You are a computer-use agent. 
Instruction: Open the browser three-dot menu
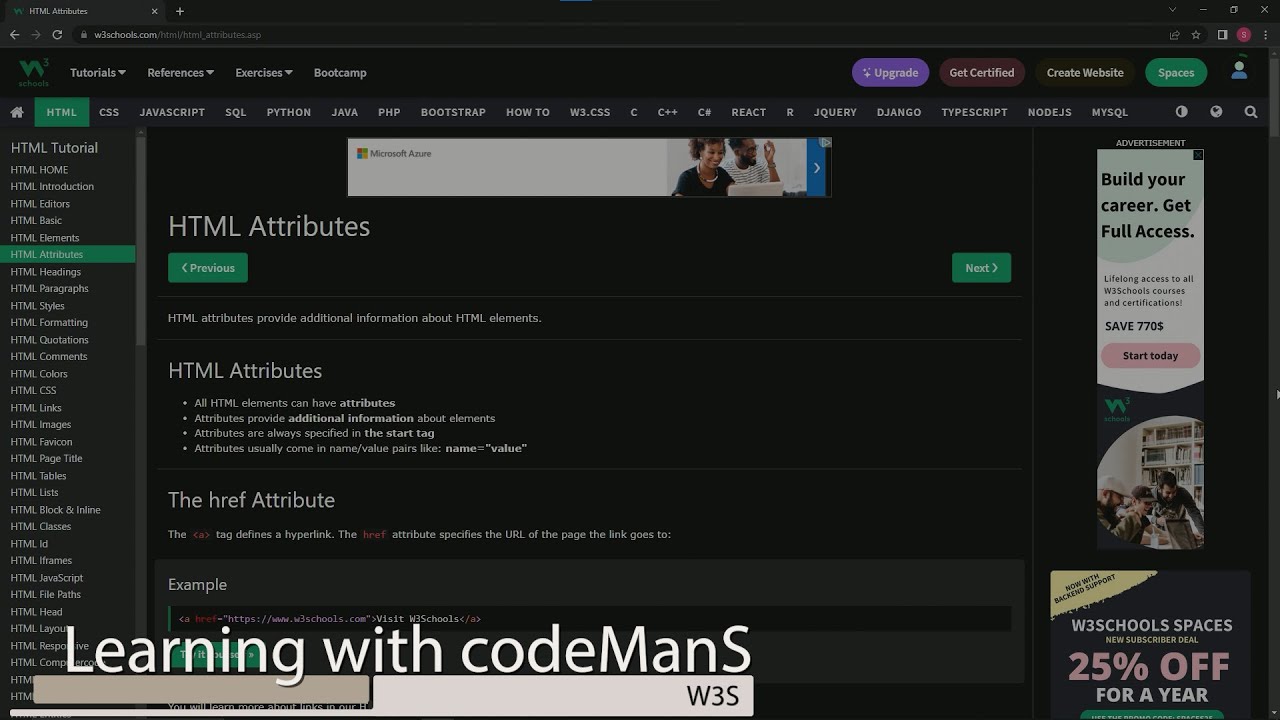pyautogui.click(x=1266, y=34)
